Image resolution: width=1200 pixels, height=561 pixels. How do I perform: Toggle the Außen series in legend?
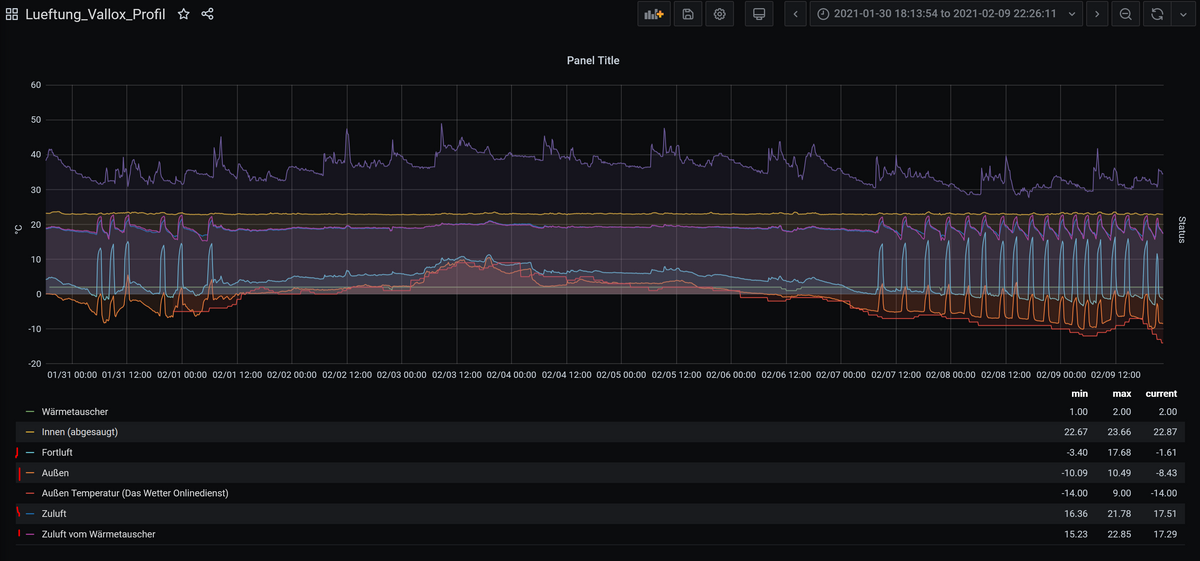[55, 473]
